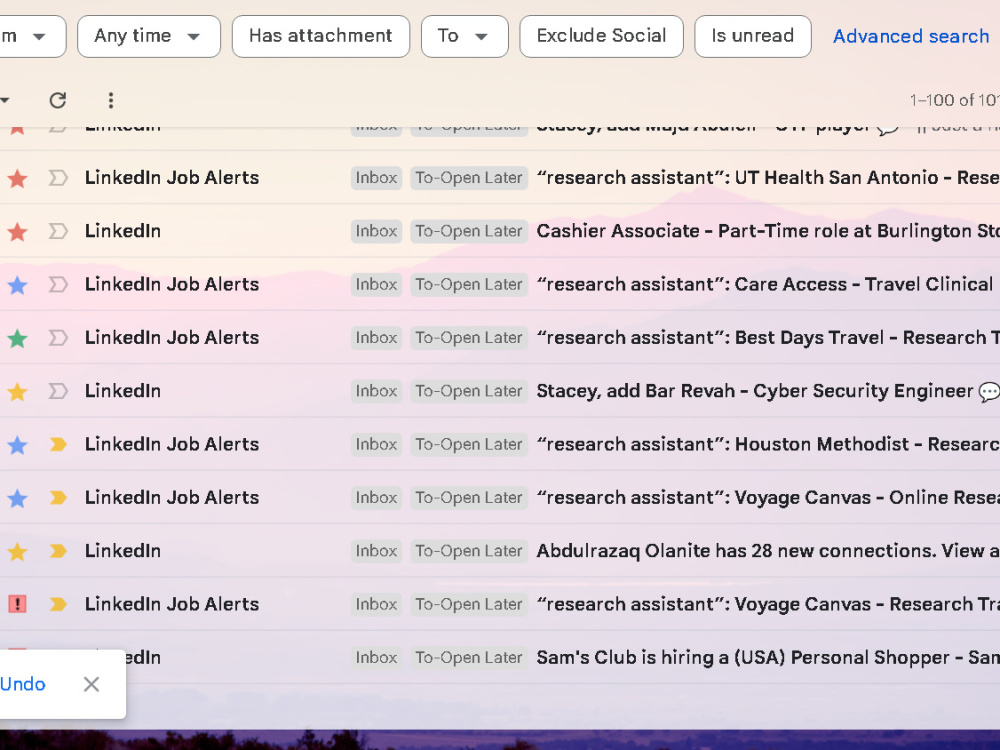
Task: Click sender LinkedIn Job Alerts on Care Access row
Action: (x=172, y=284)
